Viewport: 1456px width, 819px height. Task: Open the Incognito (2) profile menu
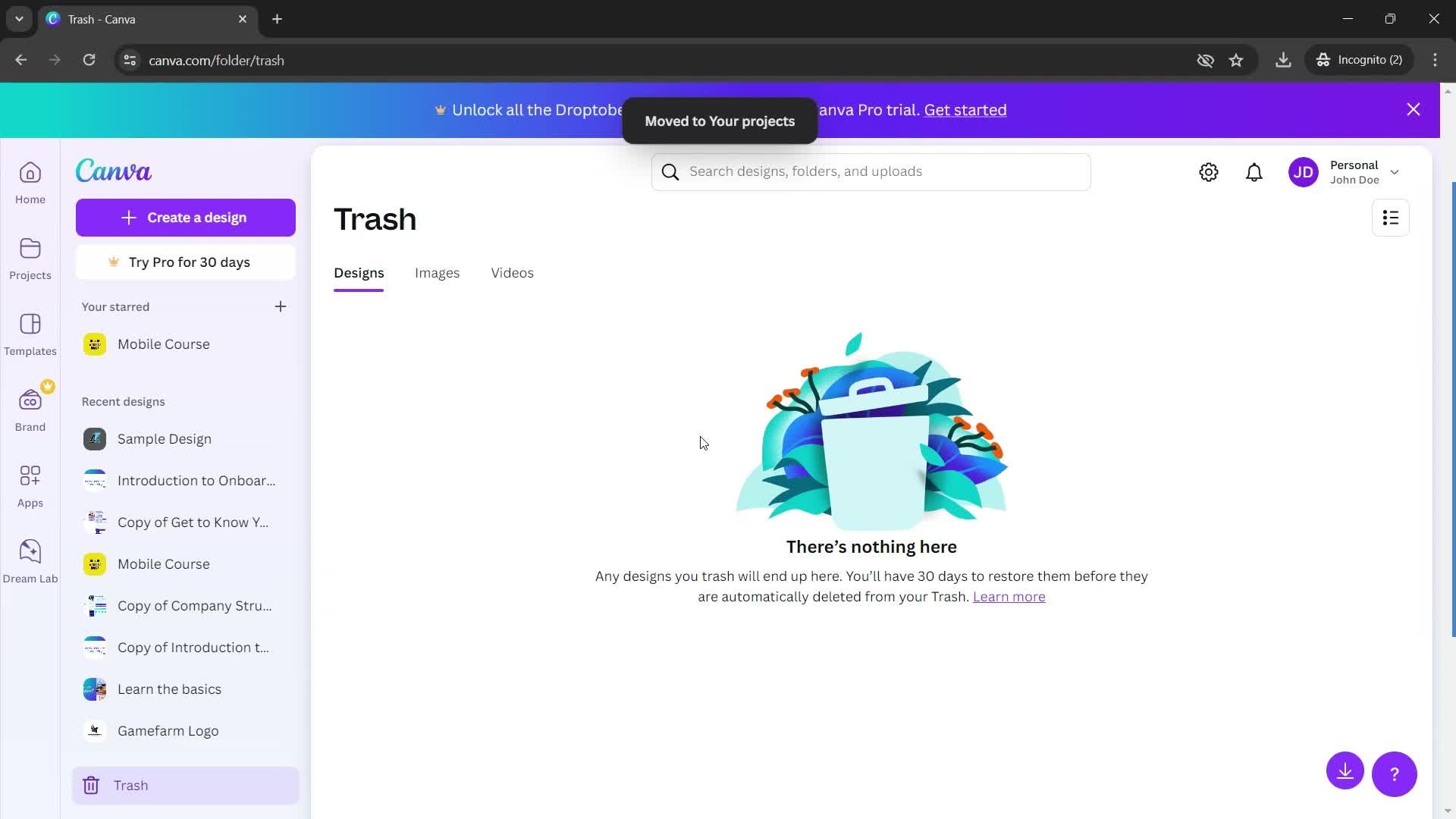coord(1359,60)
